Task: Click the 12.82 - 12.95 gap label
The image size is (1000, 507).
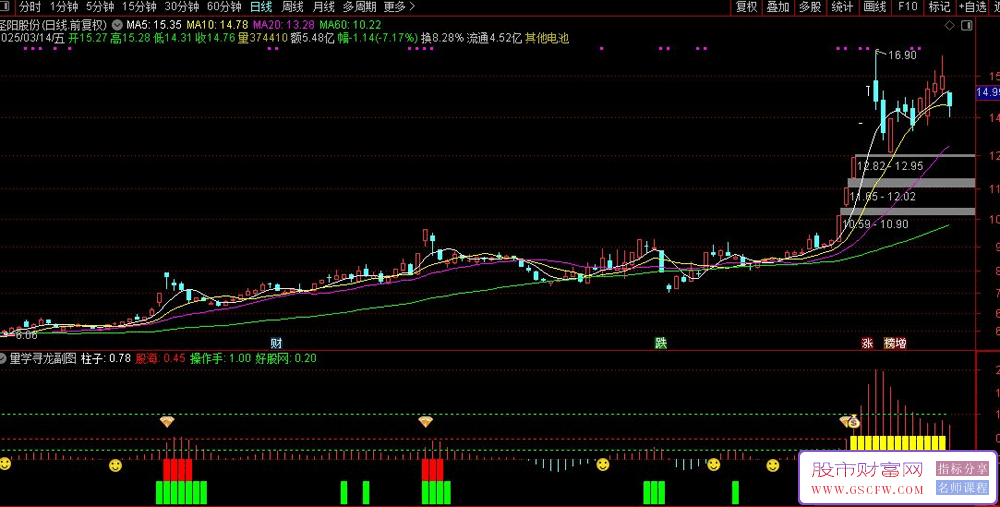Action: (x=890, y=166)
